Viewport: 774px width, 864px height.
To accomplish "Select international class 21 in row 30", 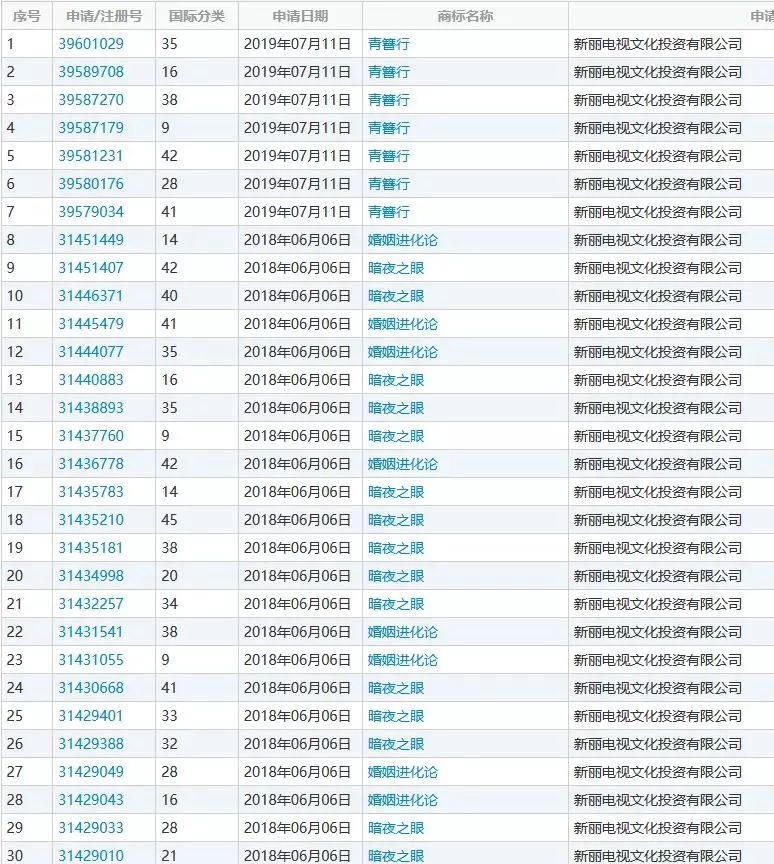I will coord(169,856).
